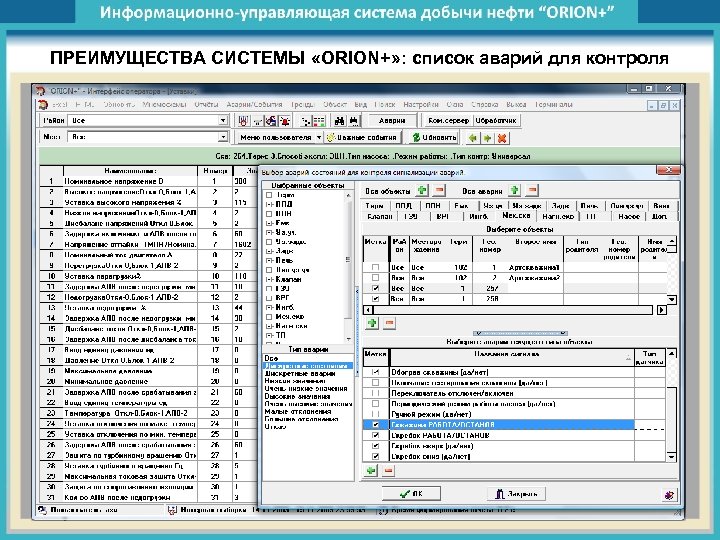Click ORION app icon in the menu bar
Screen dimensions: 720x540
point(43,105)
